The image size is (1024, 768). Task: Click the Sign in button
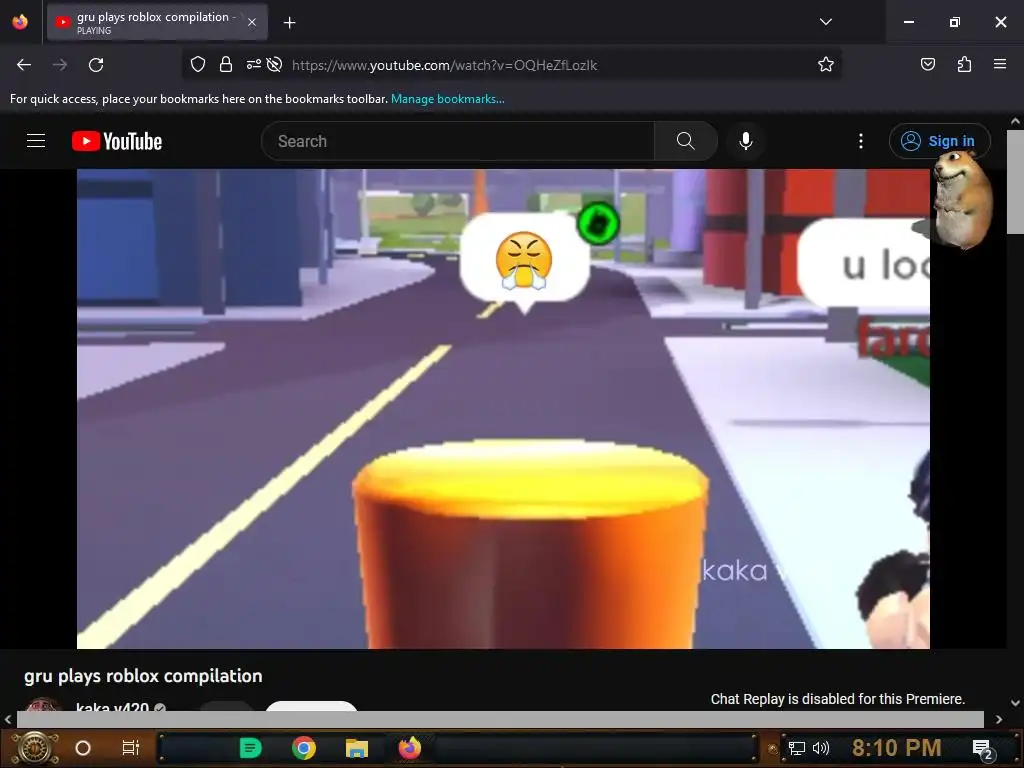click(x=938, y=141)
